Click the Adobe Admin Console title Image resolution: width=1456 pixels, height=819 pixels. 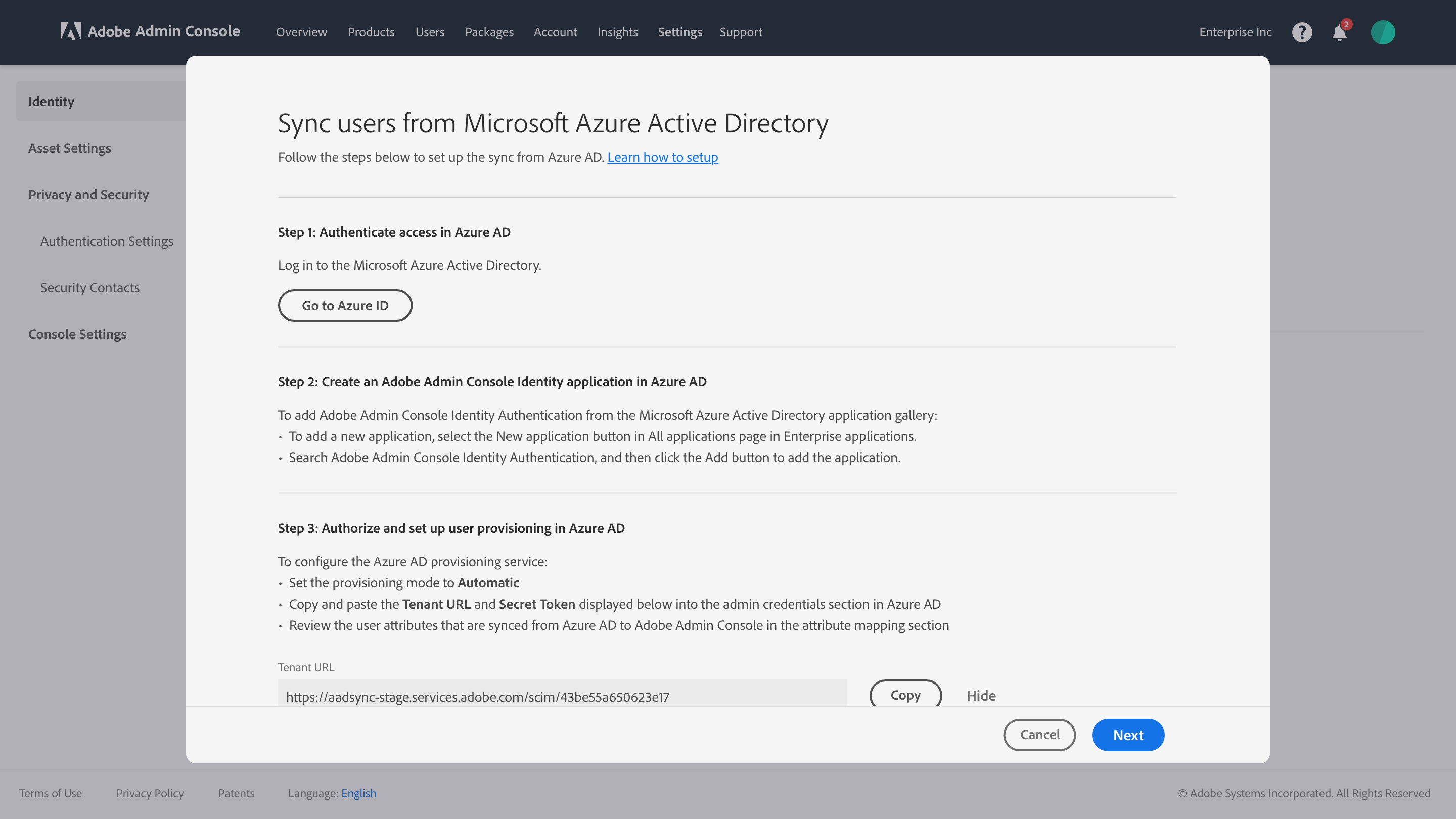coord(163,32)
